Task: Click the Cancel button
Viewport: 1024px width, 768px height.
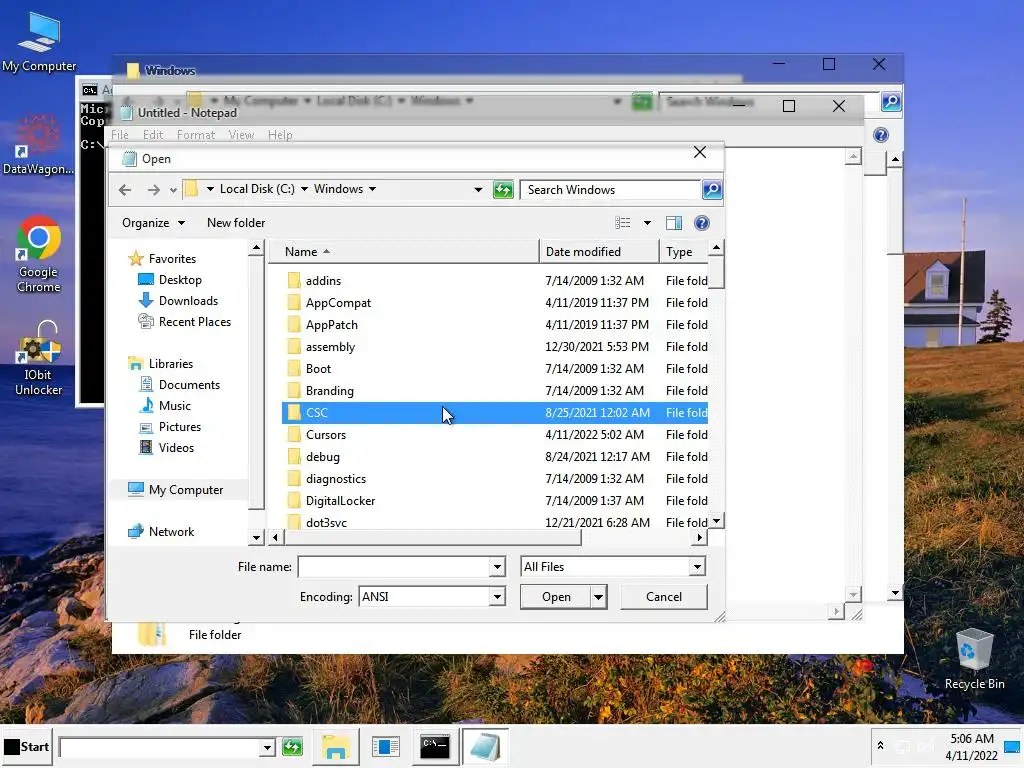Action: pos(664,597)
